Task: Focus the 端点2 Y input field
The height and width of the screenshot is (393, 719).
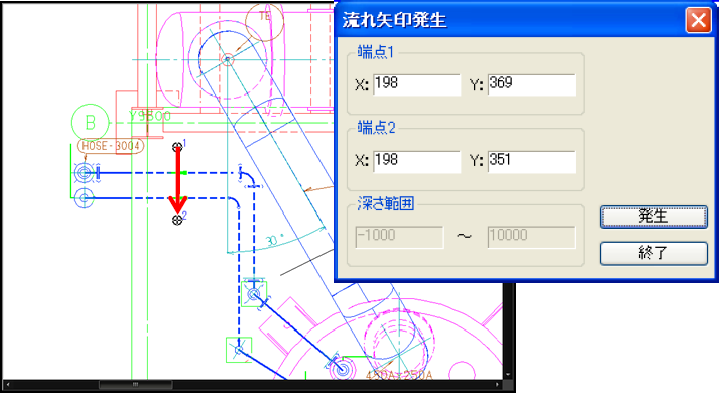Action: click(x=531, y=162)
